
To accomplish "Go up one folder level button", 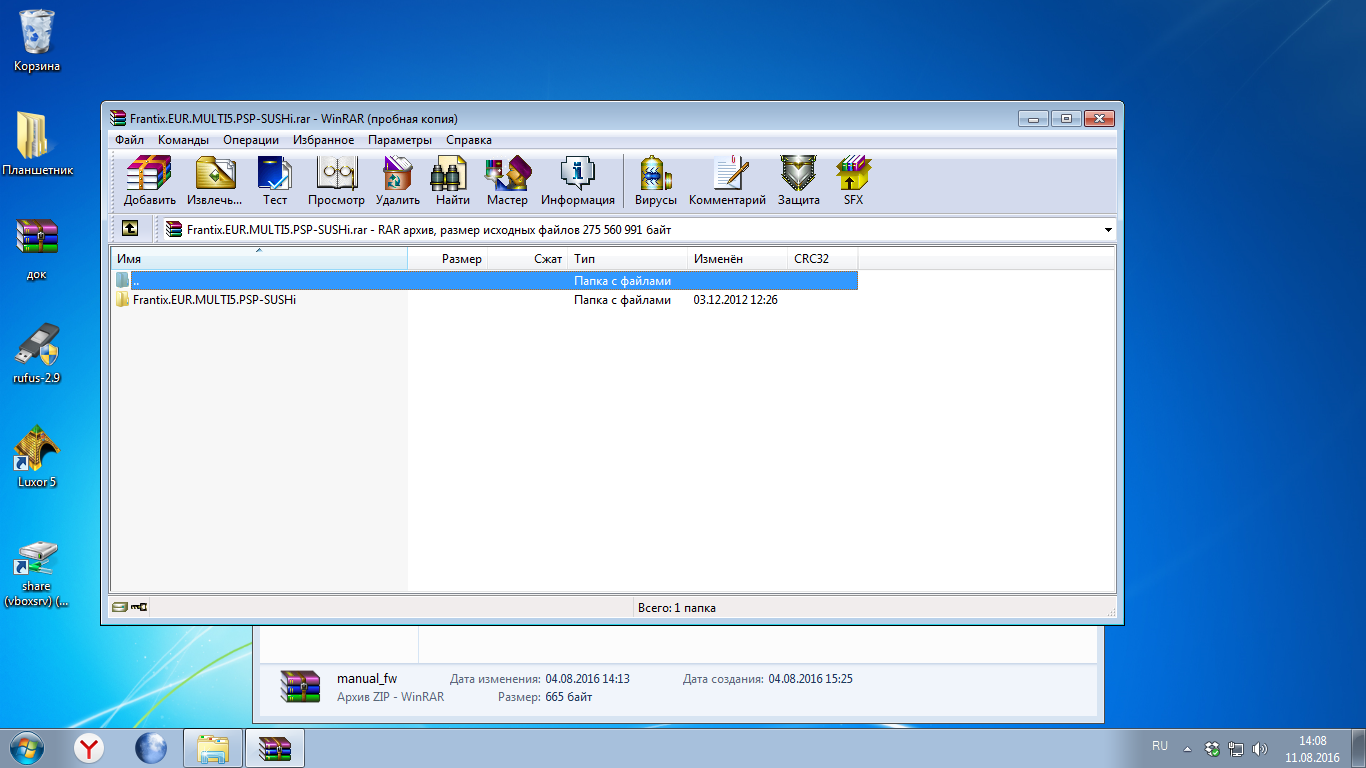I will coord(130,229).
